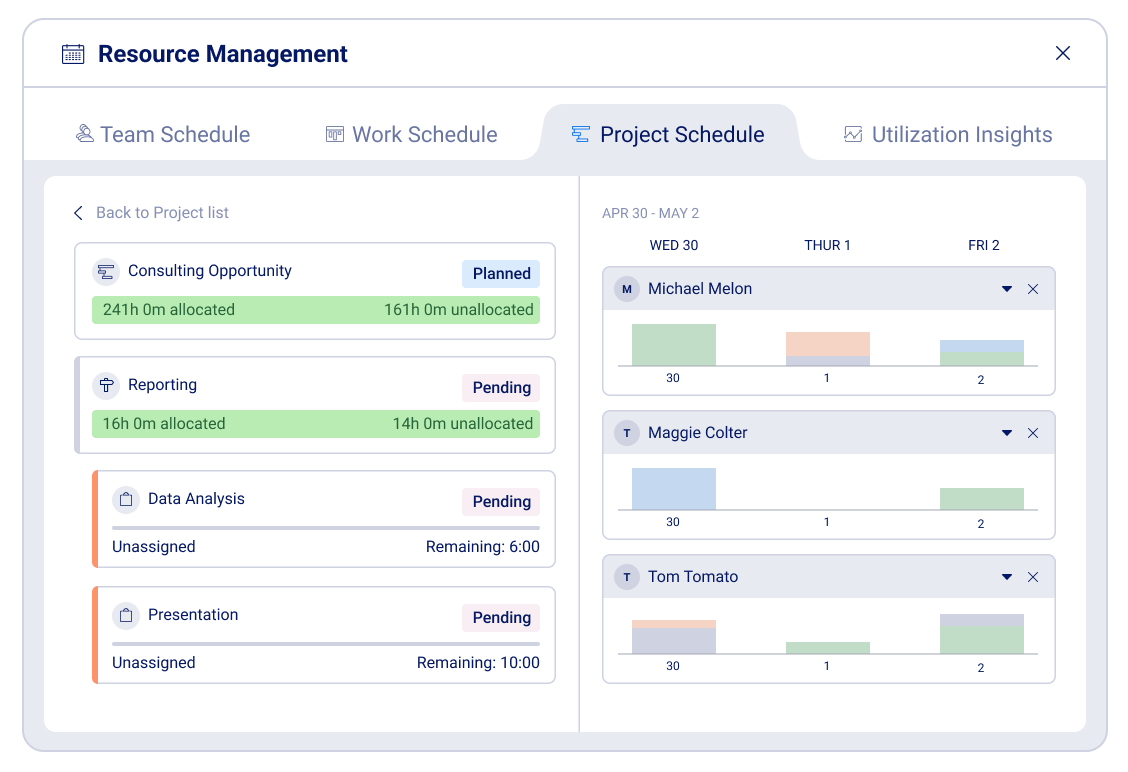1128x772 pixels.
Task: Click the Reporting allocation progress bar
Action: [316, 423]
